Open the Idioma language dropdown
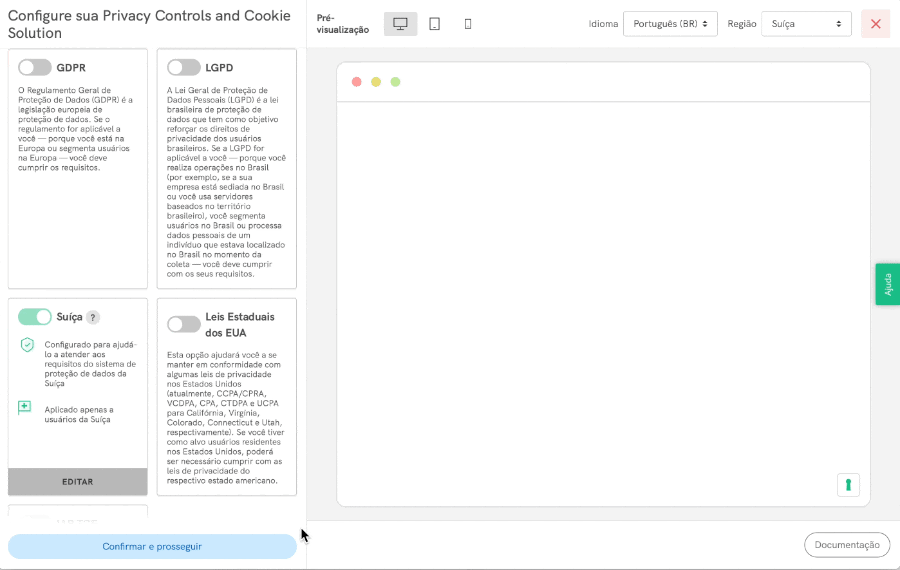This screenshot has width=900, height=570. [x=670, y=24]
